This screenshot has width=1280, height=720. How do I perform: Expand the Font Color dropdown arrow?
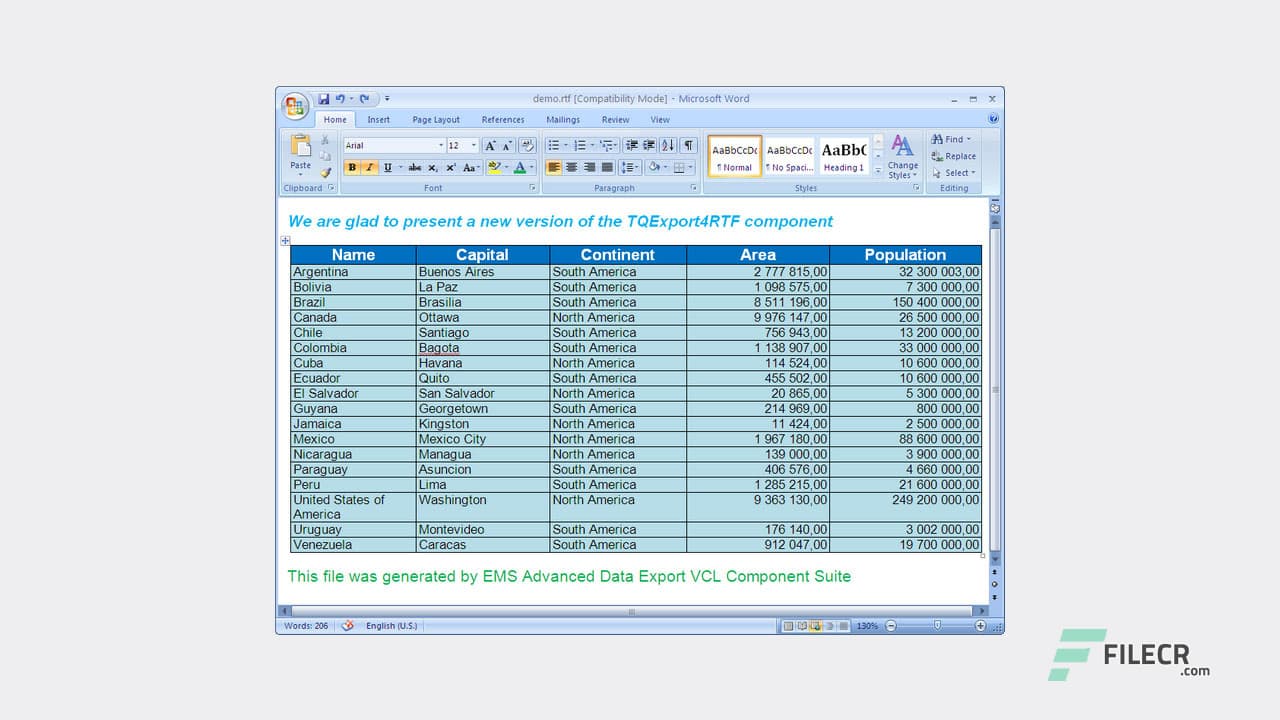click(531, 167)
